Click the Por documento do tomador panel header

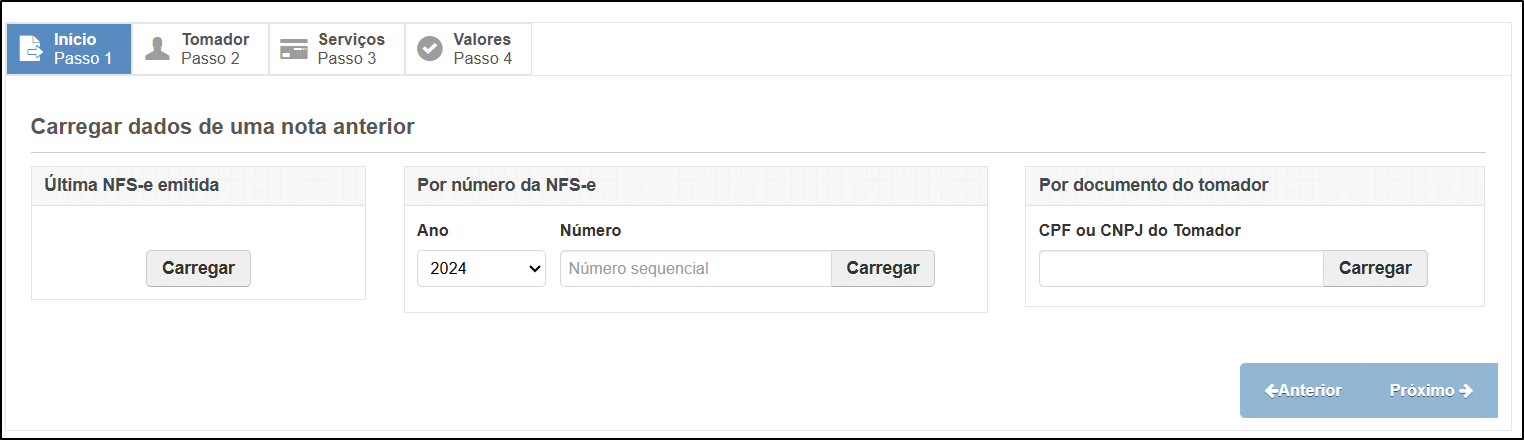1255,185
